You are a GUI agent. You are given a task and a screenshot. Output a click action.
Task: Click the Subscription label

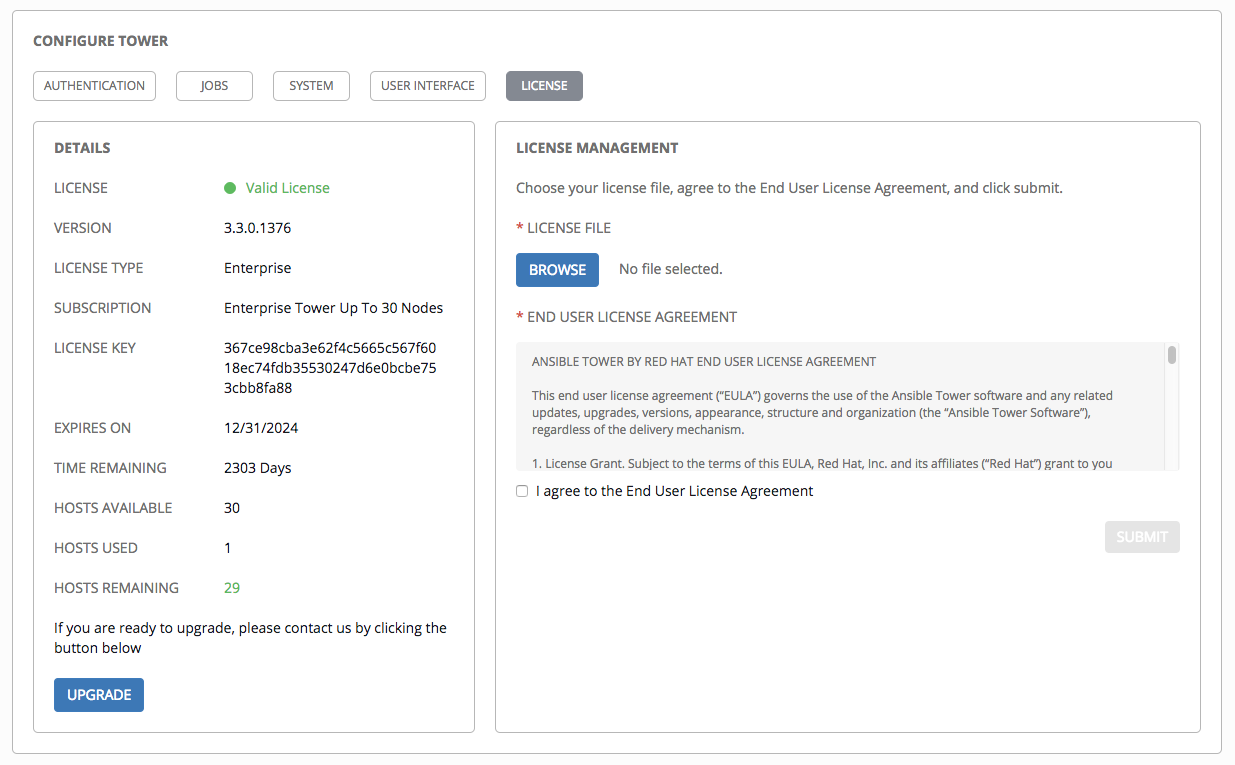pyautogui.click(x=103, y=308)
